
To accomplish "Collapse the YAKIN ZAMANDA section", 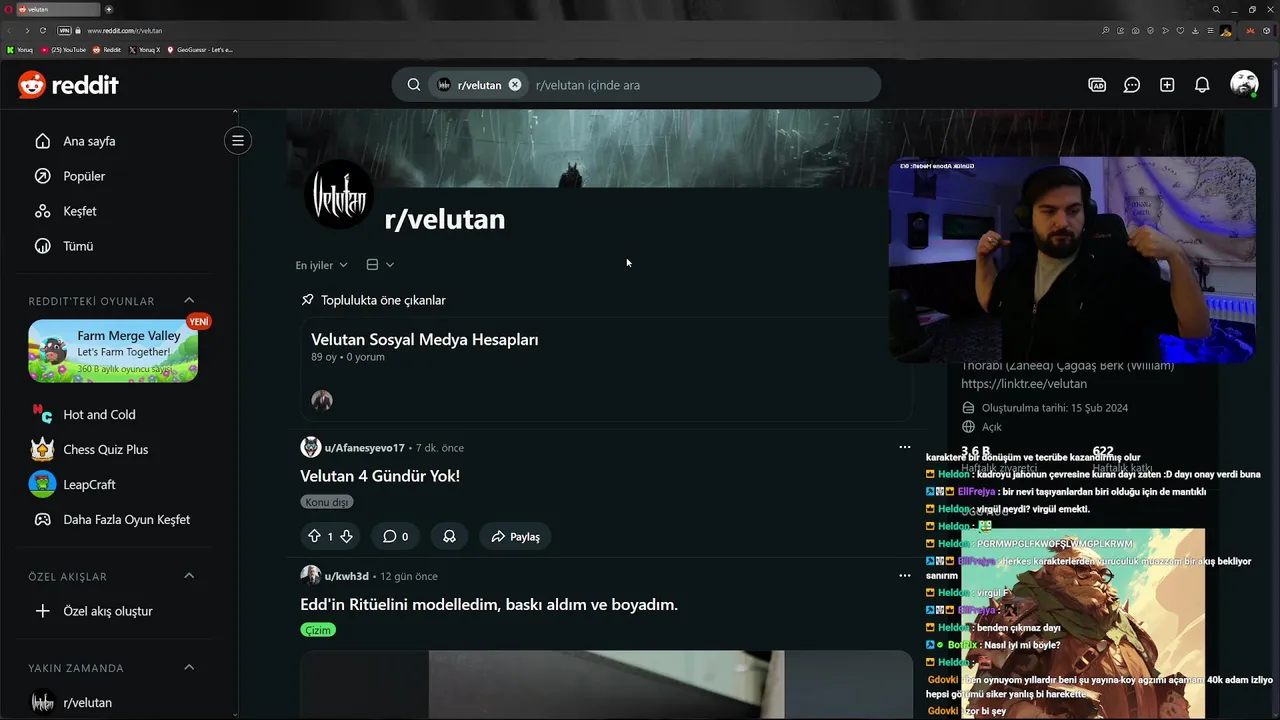I will 189,667.
